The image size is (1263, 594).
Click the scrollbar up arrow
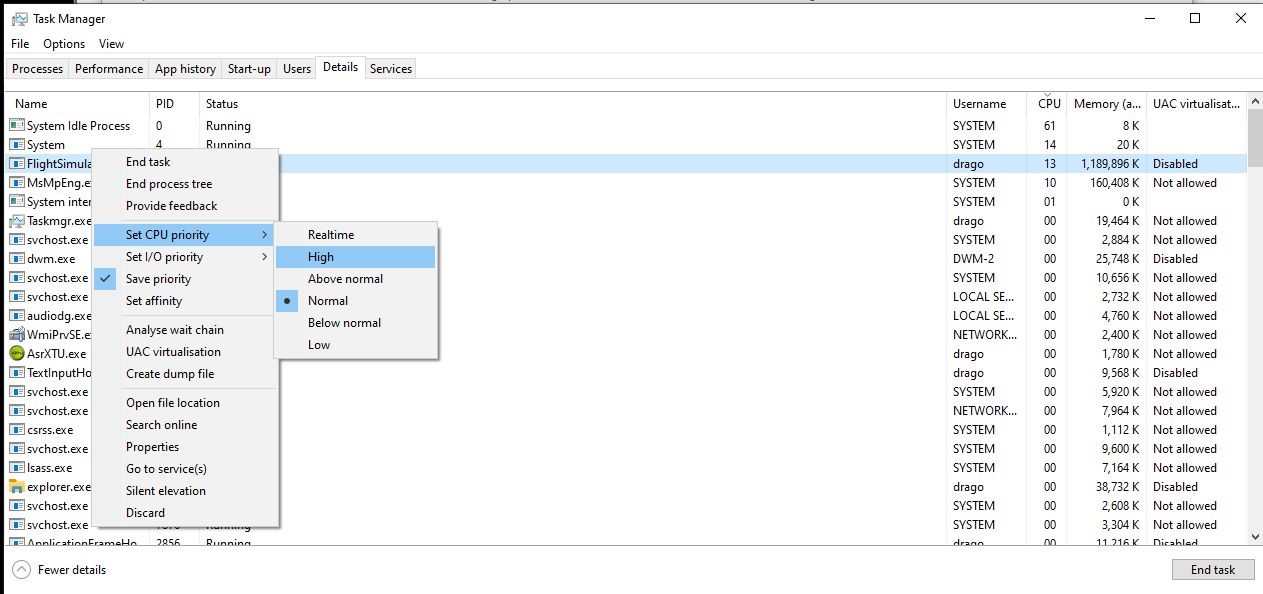pyautogui.click(x=1255, y=101)
